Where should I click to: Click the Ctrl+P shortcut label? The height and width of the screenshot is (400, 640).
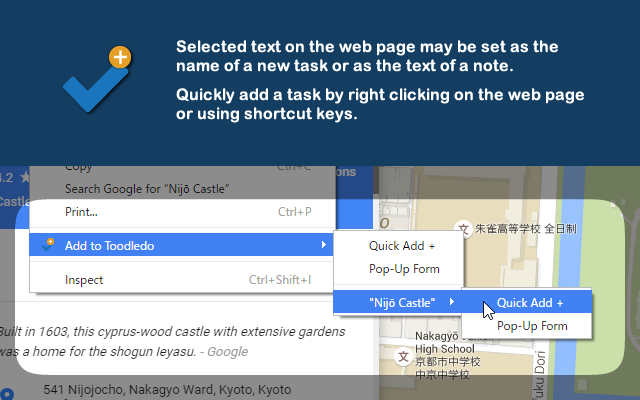pos(294,212)
